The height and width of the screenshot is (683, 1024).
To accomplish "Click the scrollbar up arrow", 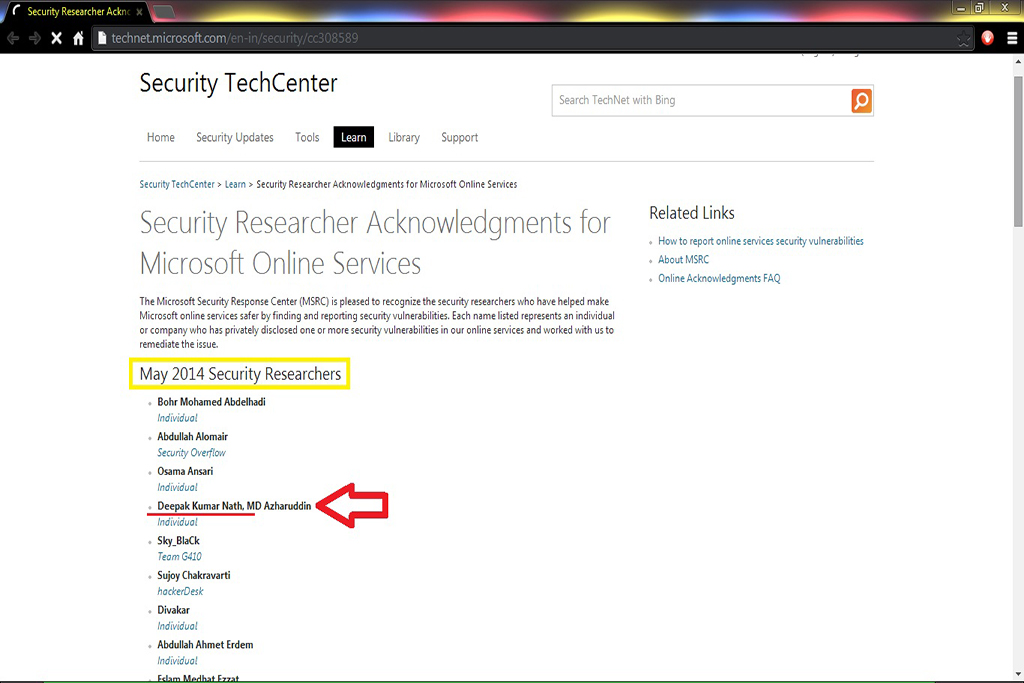I will tap(1018, 61).
